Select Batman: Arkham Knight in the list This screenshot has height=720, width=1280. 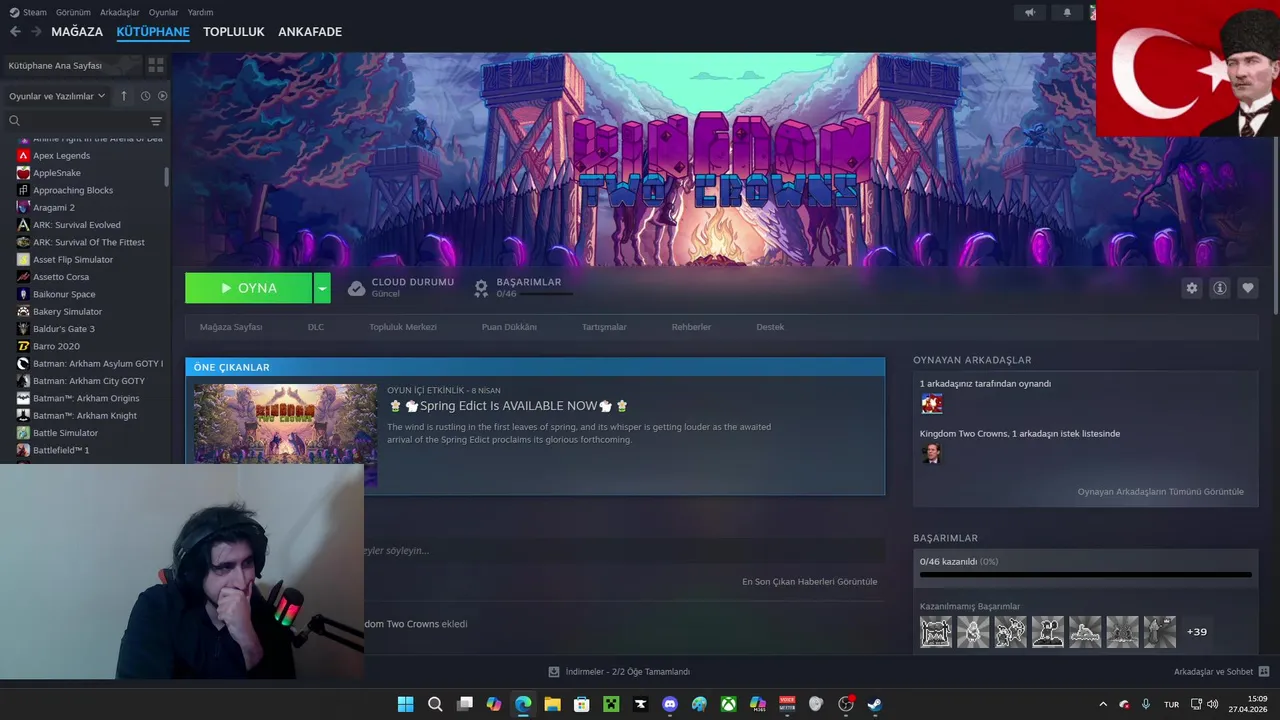85,415
